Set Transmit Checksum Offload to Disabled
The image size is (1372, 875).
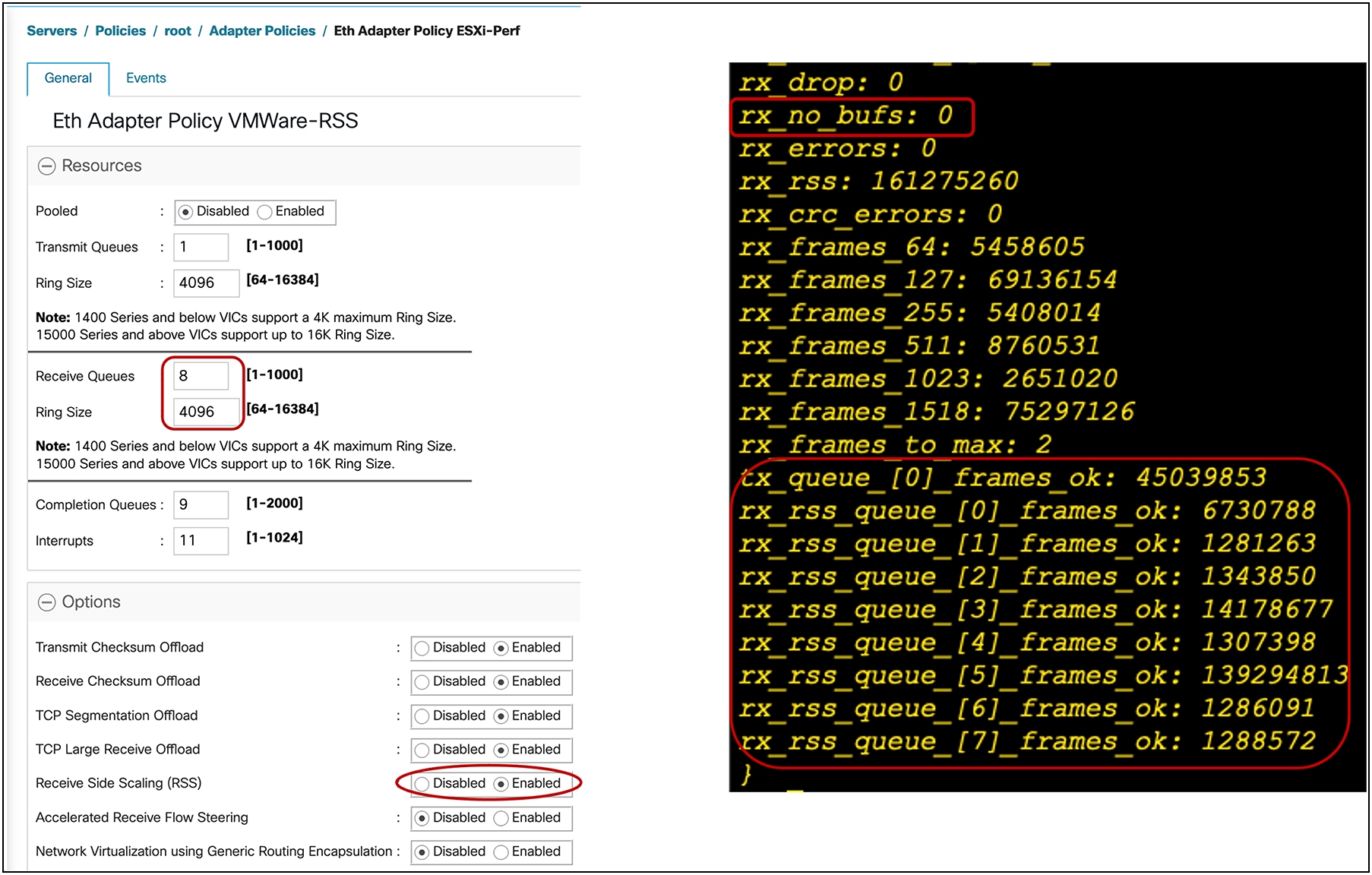point(422,649)
